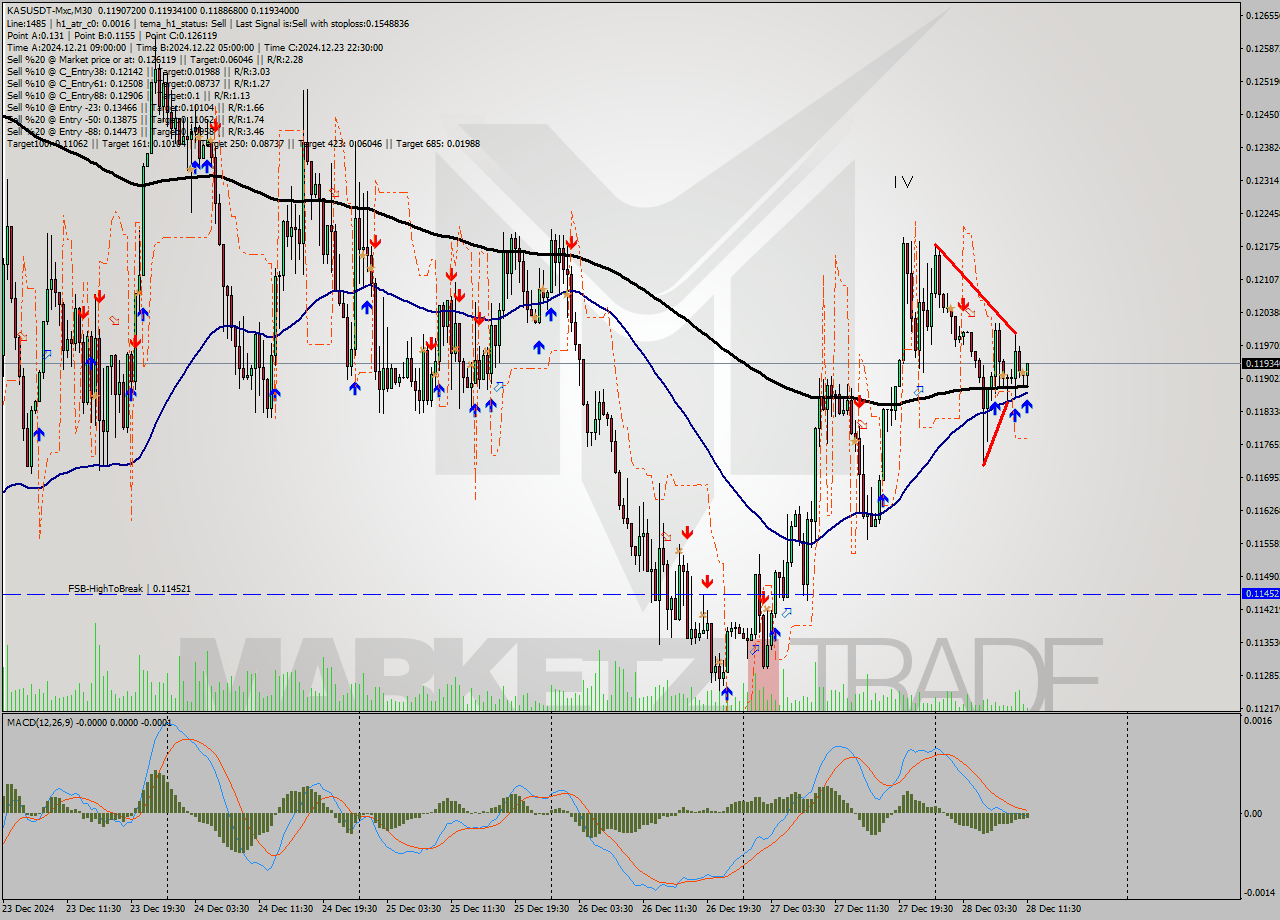Click the 0.11970 price axis label
This screenshot has width=1280, height=920.
1261,345
